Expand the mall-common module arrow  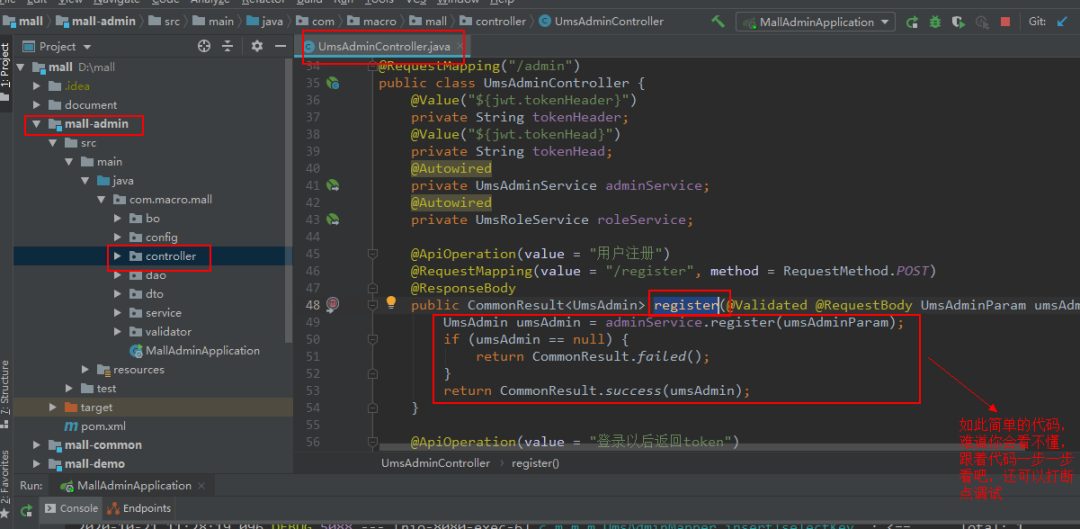pos(36,445)
